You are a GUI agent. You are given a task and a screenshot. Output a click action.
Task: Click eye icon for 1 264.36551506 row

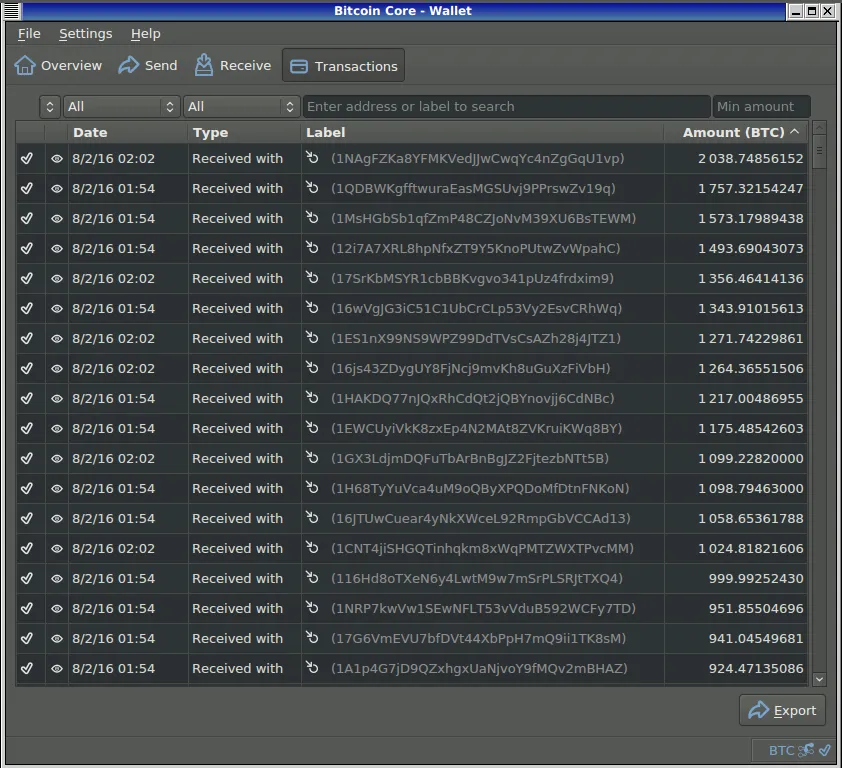[56, 369]
